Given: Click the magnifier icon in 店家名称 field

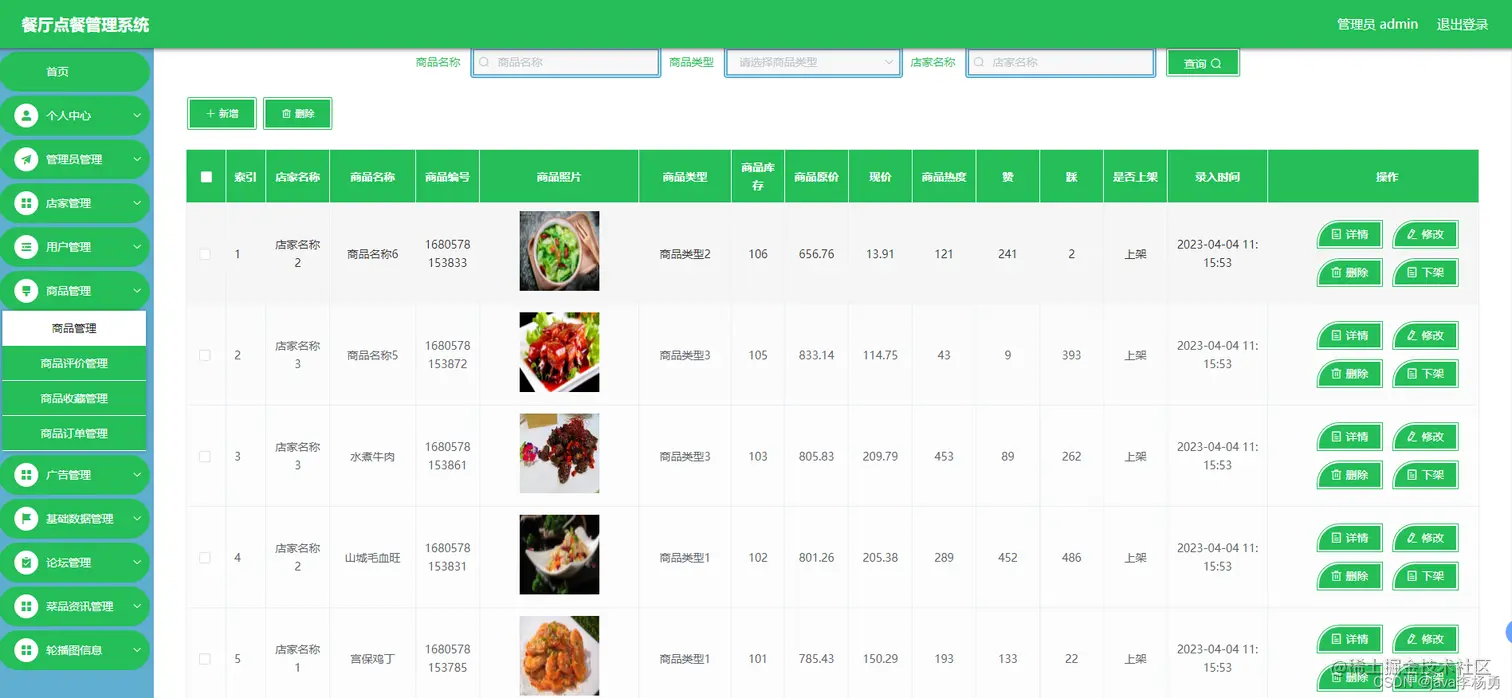Looking at the screenshot, I should [x=980, y=62].
